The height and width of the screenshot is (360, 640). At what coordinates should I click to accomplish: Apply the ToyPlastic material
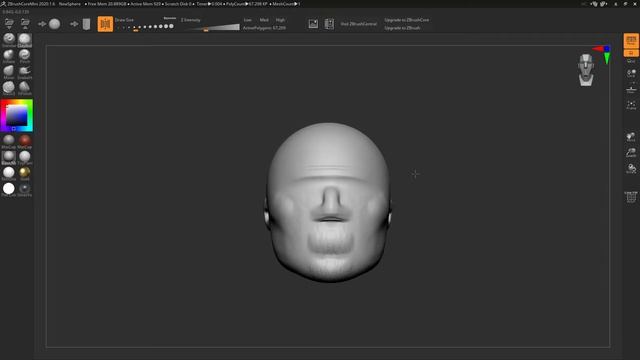coord(24,157)
